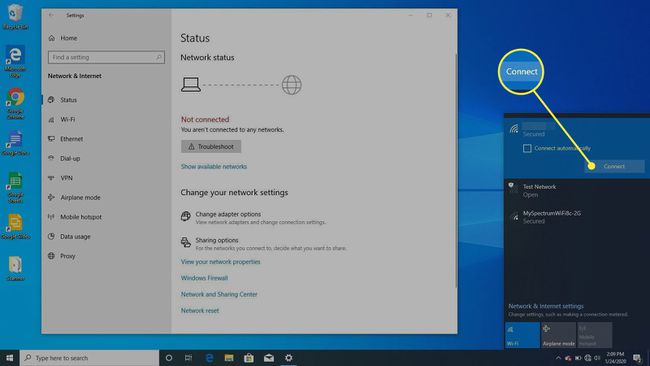Open the Windows Firewall link
650x366 pixels.
[x=204, y=278]
